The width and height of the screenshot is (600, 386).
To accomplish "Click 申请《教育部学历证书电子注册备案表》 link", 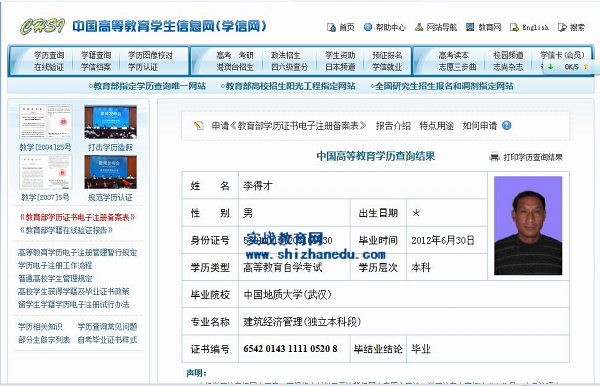I will click(x=289, y=126).
